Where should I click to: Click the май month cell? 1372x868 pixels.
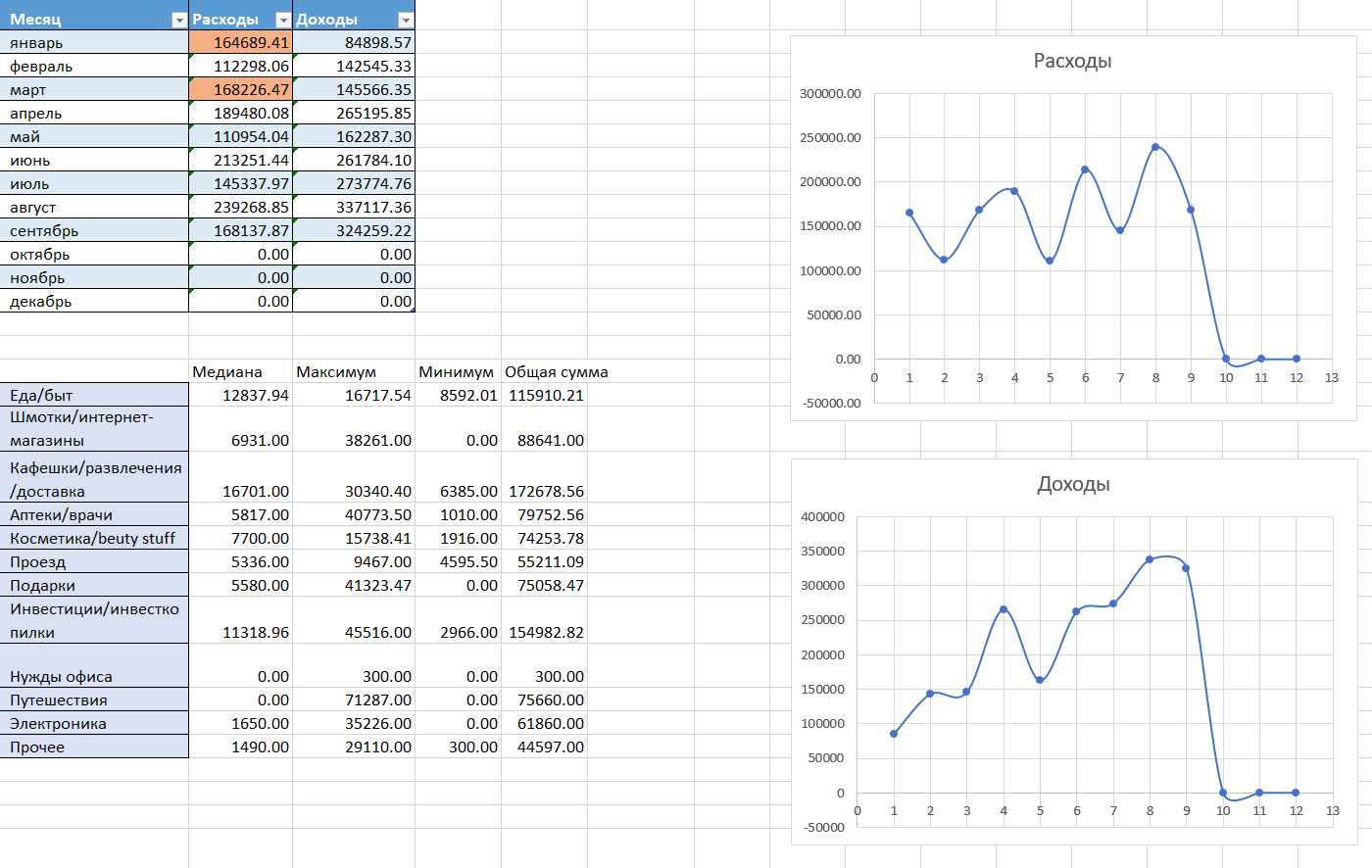pos(94,136)
